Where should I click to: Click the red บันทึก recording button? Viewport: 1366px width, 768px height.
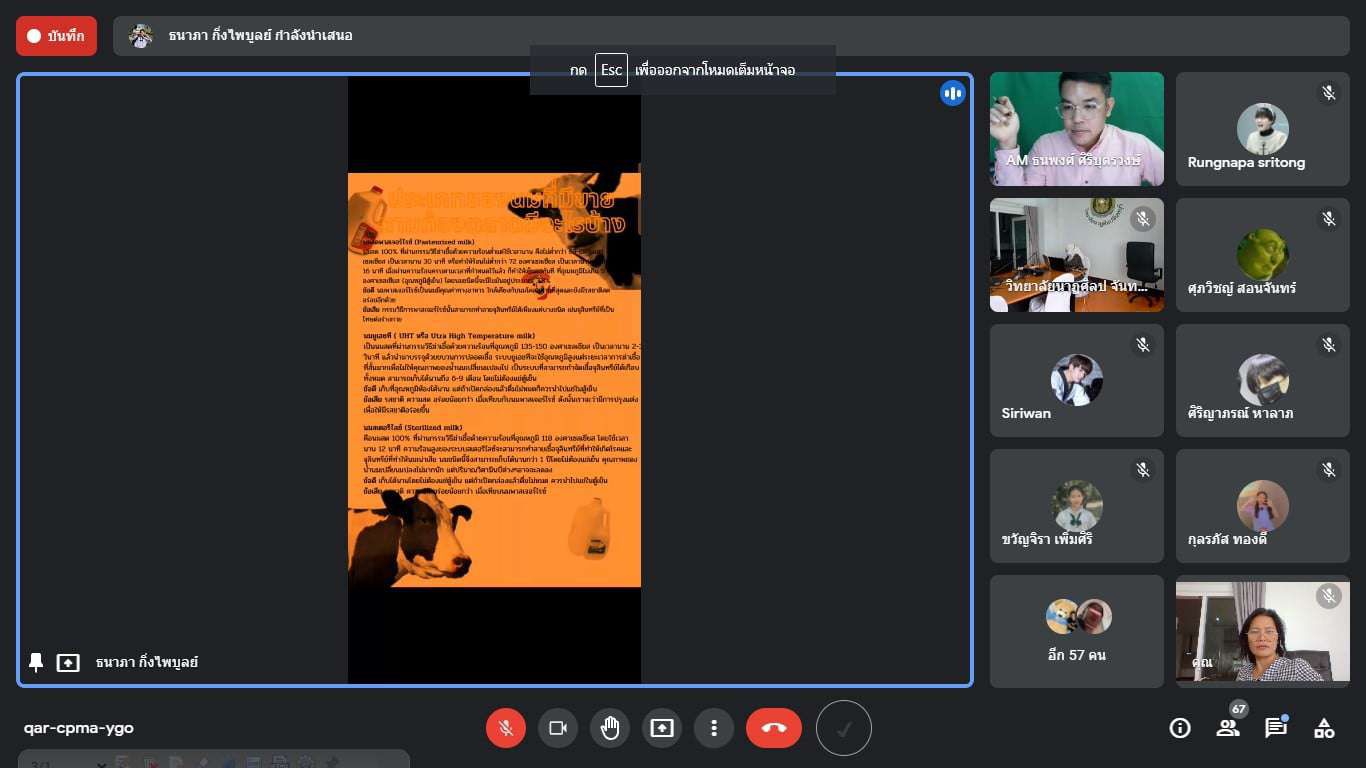click(x=56, y=36)
